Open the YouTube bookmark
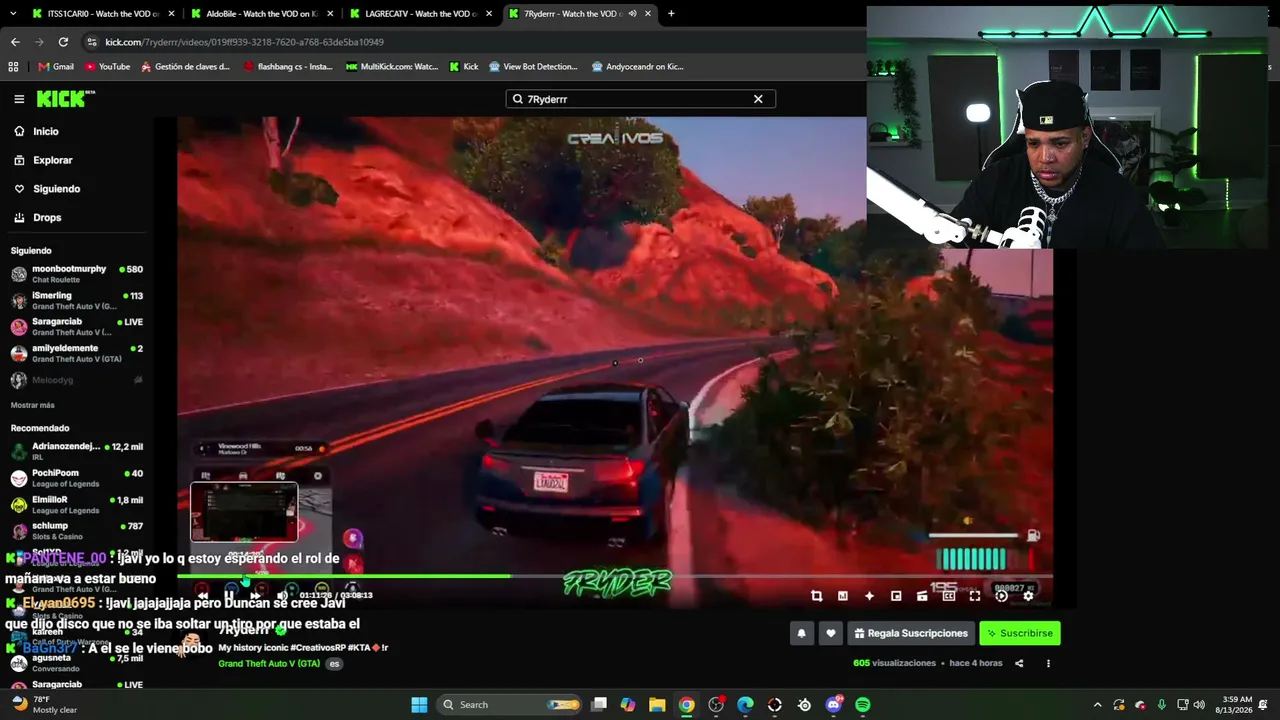 coord(107,67)
